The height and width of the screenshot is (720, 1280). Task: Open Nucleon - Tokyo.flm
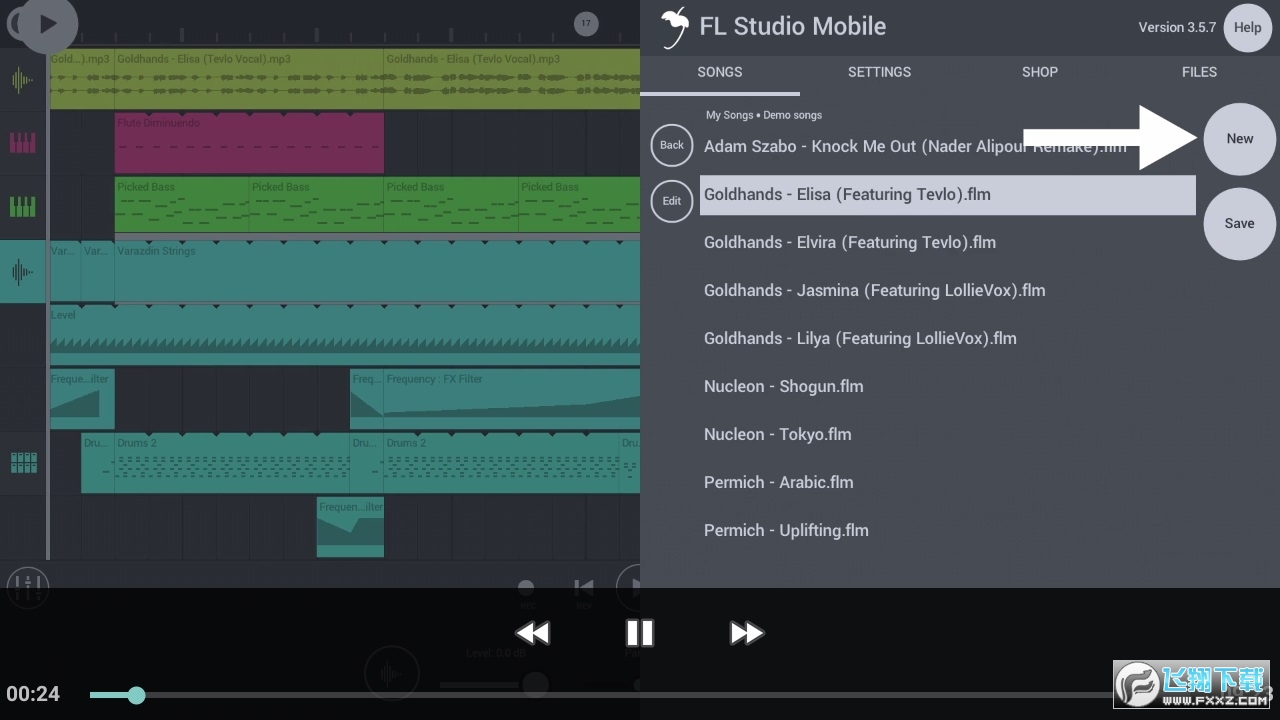(x=777, y=434)
